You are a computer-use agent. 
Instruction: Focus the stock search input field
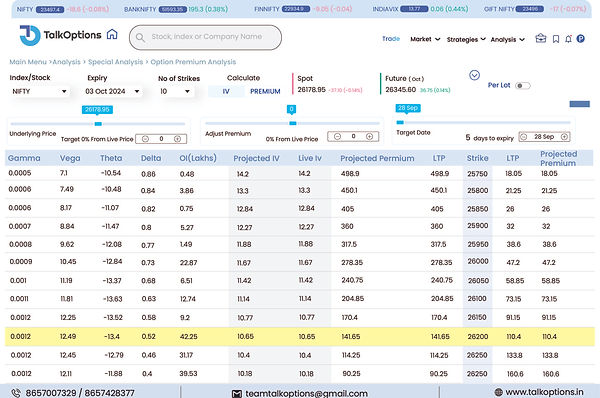pos(205,37)
